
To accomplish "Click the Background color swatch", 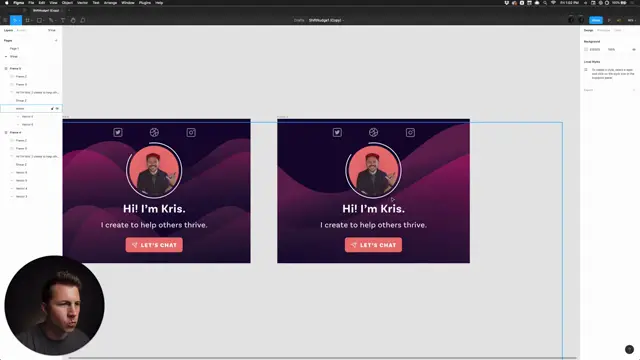I will tap(586, 49).
